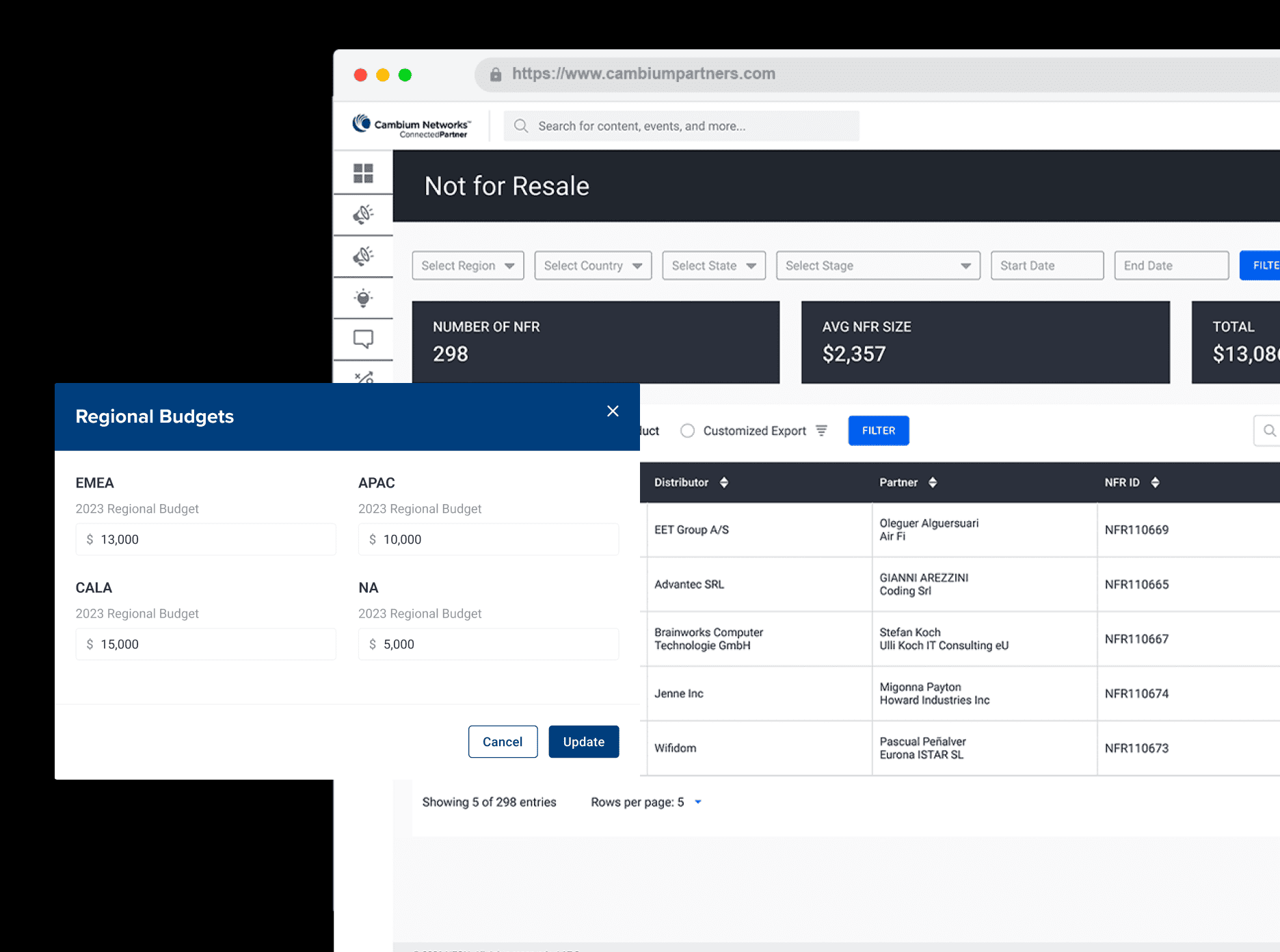
Task: Click NFR ID NFR110669
Action: [x=1136, y=530]
